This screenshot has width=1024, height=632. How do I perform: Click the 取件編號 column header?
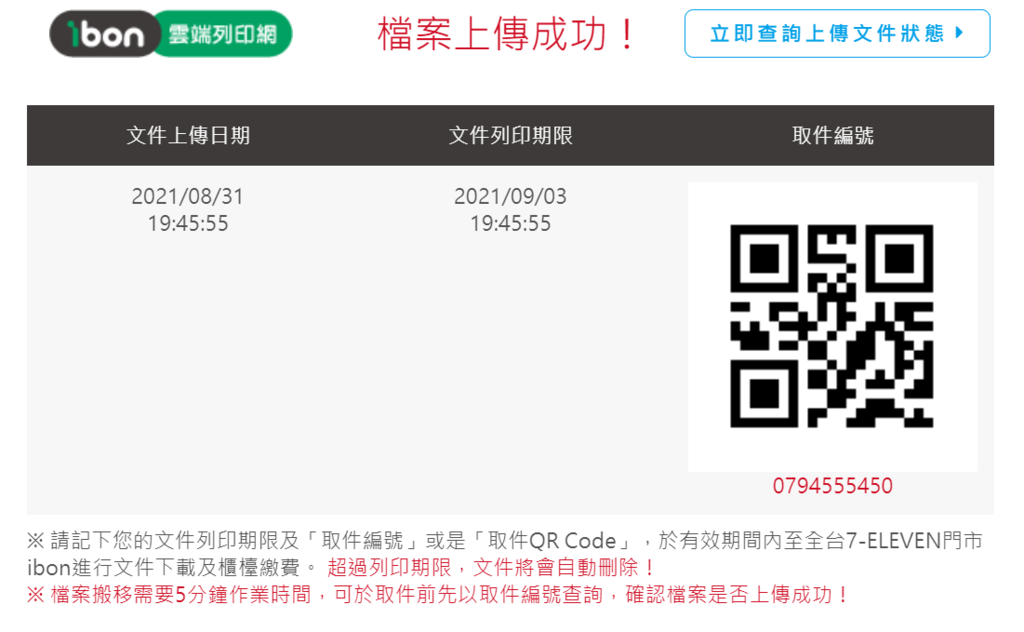(833, 135)
